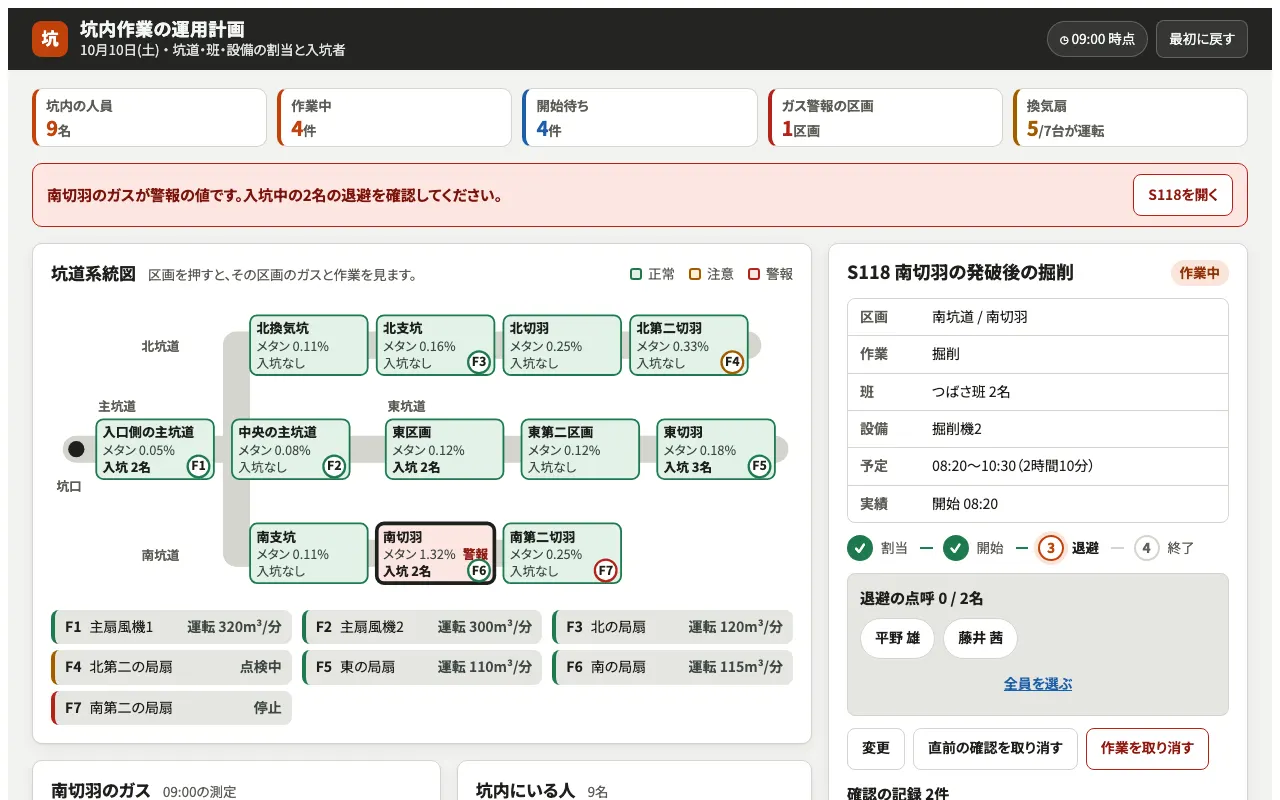The image size is (1280, 800).
Task: Select step 4 終了 circle
Action: (1146, 548)
